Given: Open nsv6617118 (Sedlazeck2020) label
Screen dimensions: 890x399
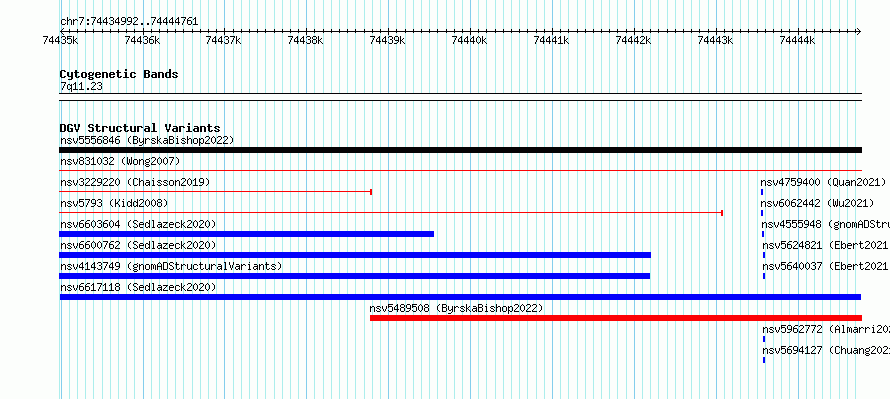Looking at the screenshot, I should 138,287.
